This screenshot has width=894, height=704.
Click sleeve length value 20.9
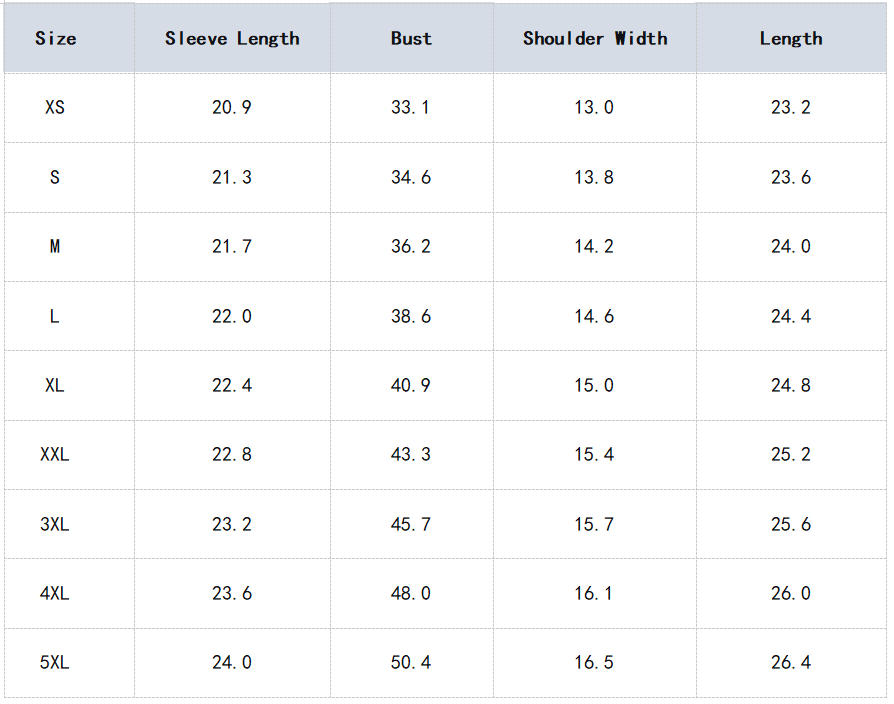point(232,107)
